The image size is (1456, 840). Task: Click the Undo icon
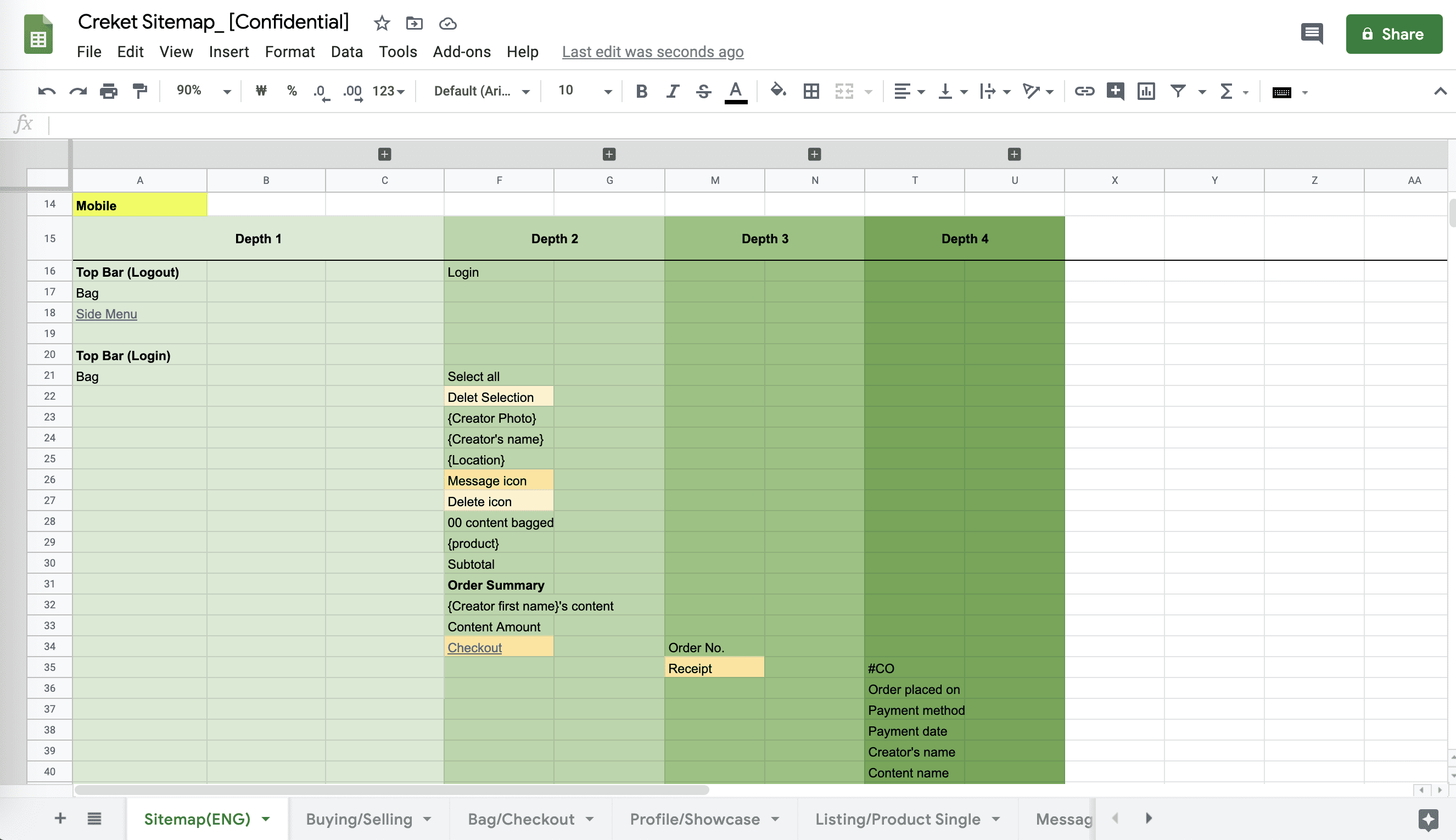click(x=47, y=91)
